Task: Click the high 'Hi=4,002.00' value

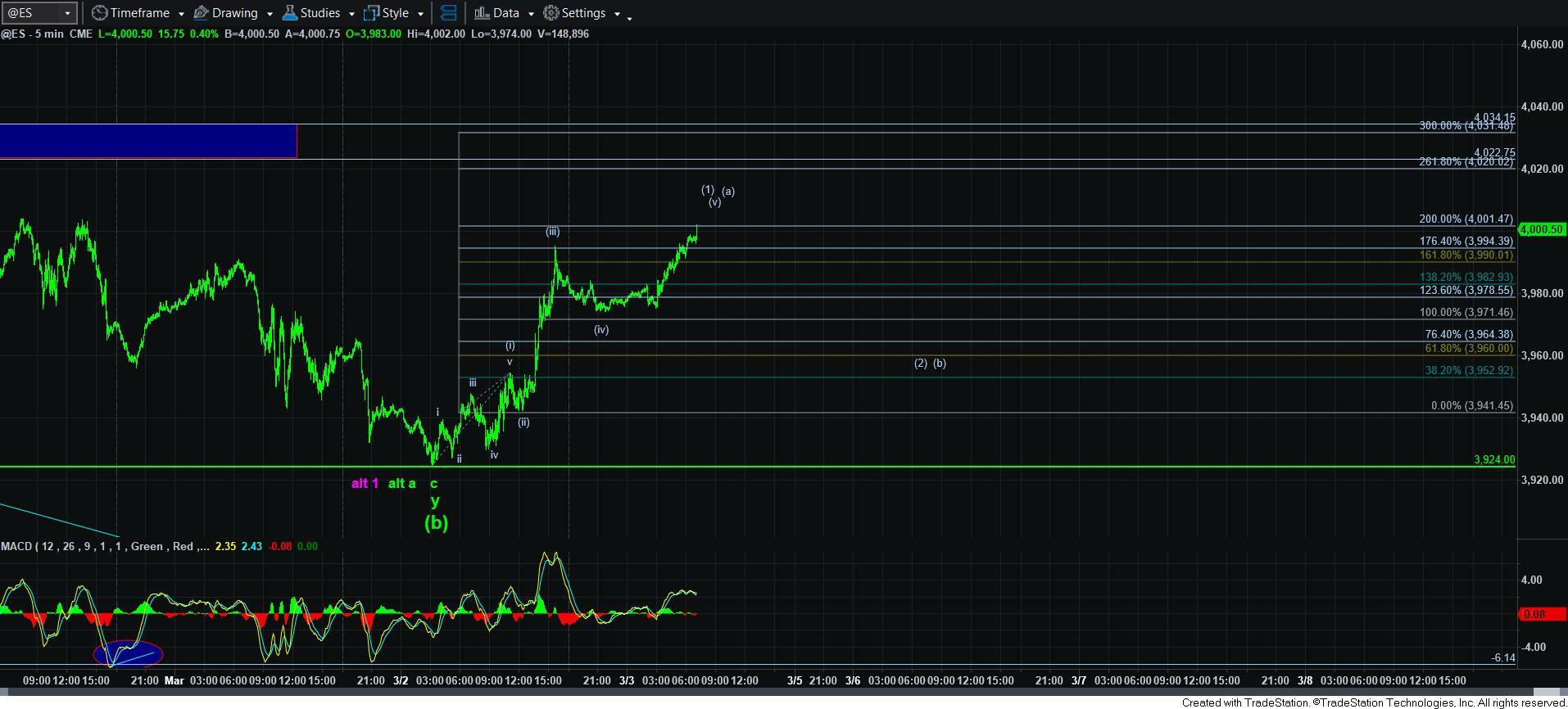Action: tap(436, 34)
